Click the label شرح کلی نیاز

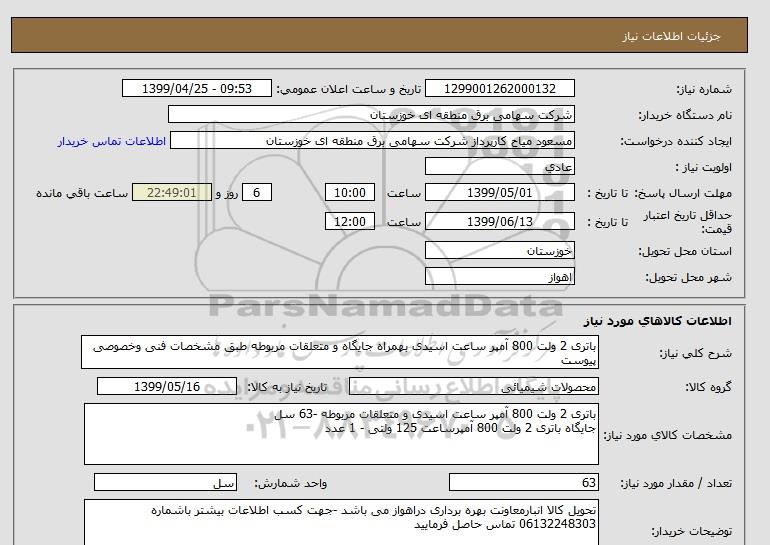tap(695, 354)
